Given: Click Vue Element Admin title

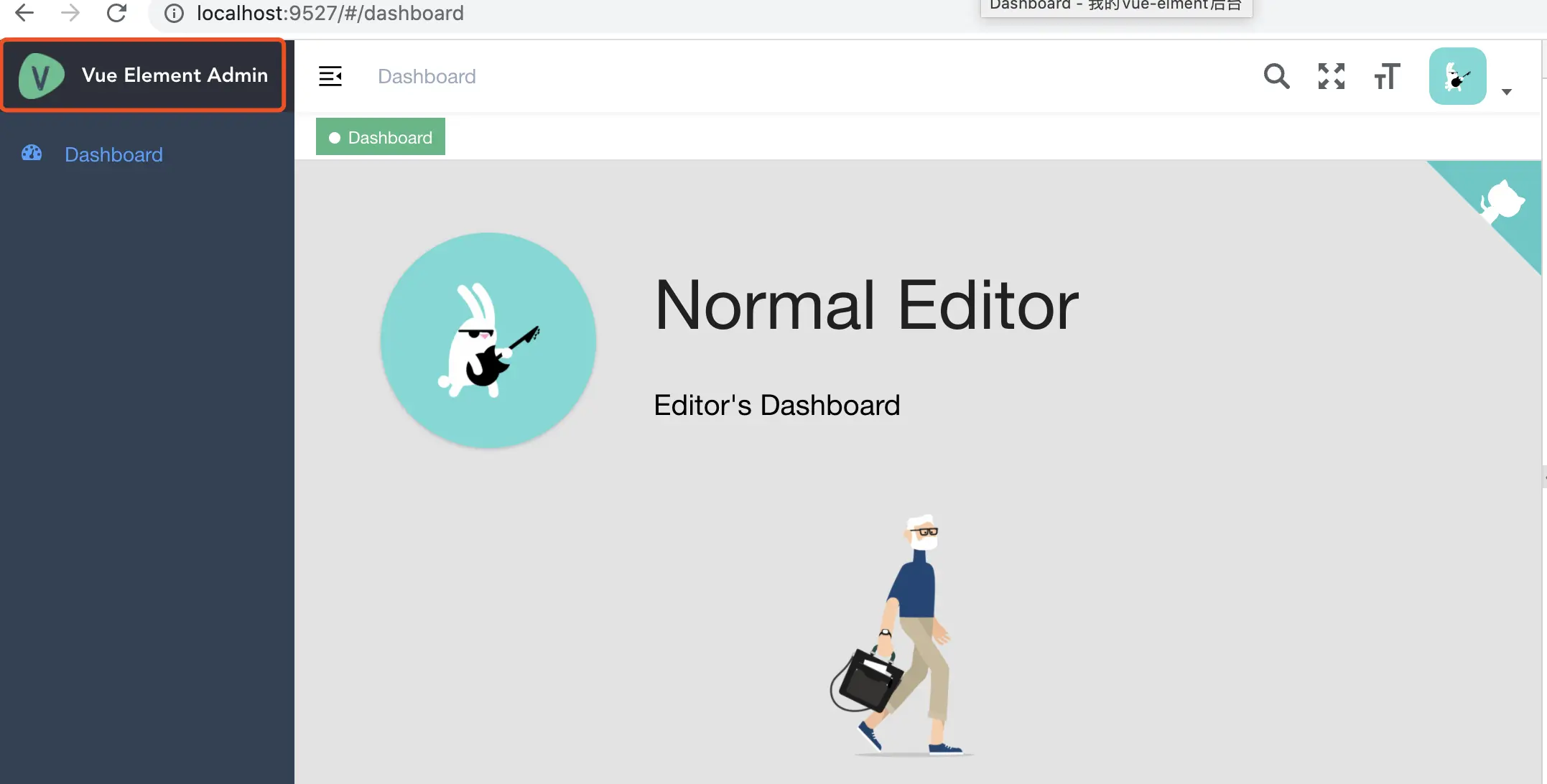Looking at the screenshot, I should click(x=175, y=75).
